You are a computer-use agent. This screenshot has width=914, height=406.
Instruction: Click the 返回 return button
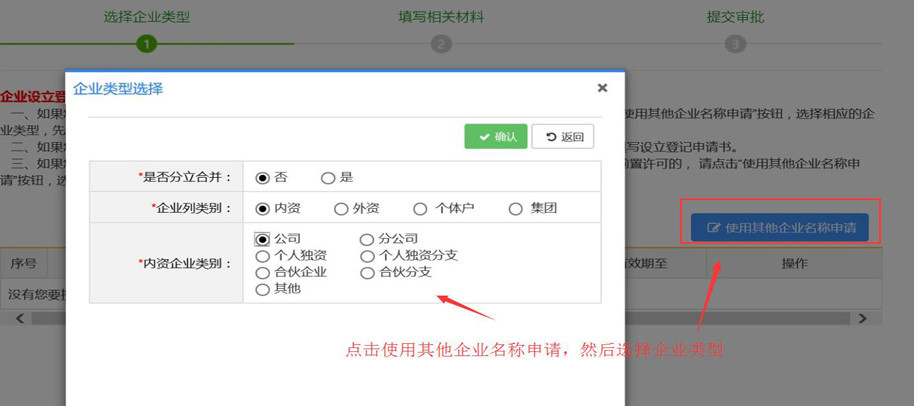[563, 136]
